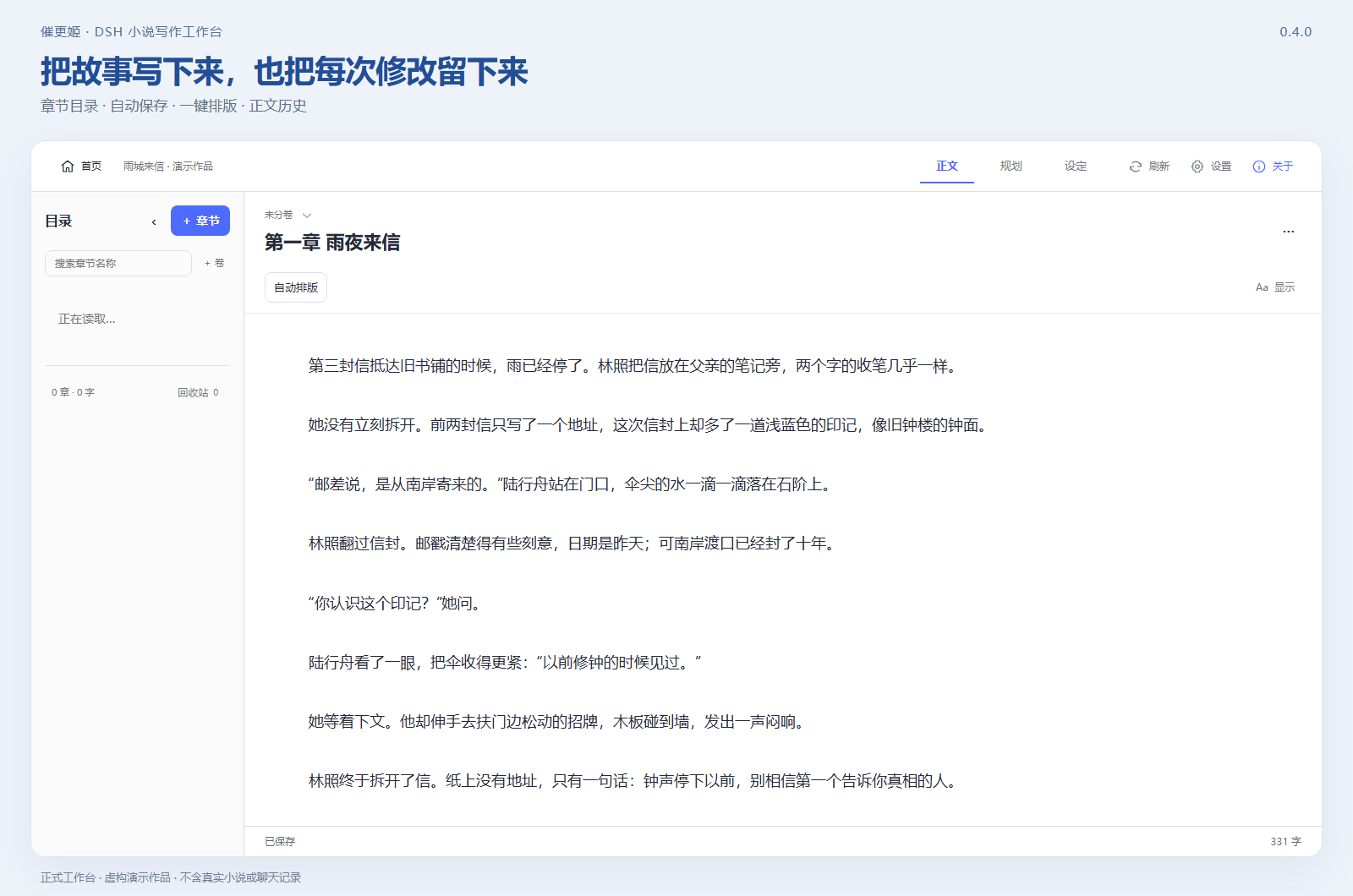Click the 331 字 word count
Viewport: 1353px width, 896px height.
pos(1285,842)
